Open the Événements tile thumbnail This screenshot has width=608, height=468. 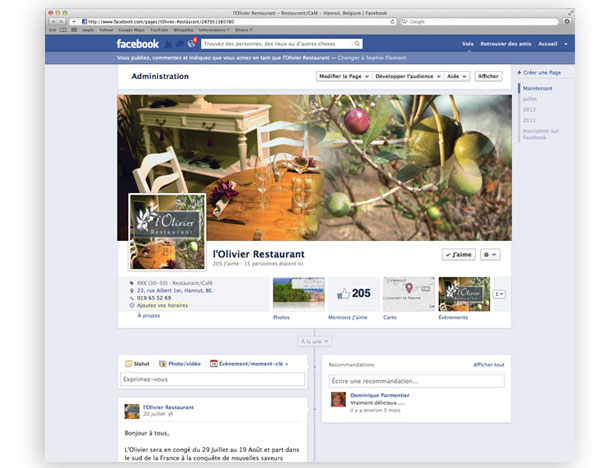point(464,294)
